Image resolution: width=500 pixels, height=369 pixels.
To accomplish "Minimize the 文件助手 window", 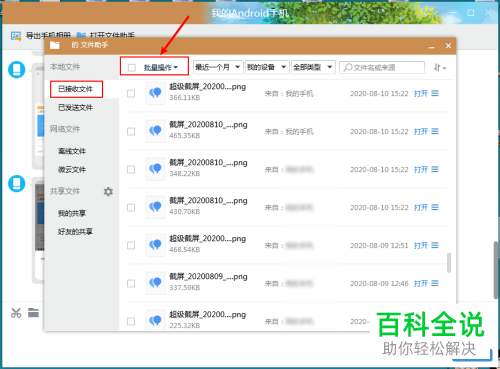I will pyautogui.click(x=431, y=47).
